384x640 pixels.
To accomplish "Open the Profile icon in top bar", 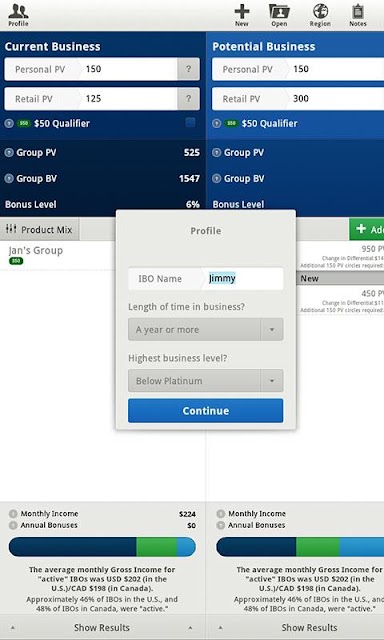I will pyautogui.click(x=18, y=15).
